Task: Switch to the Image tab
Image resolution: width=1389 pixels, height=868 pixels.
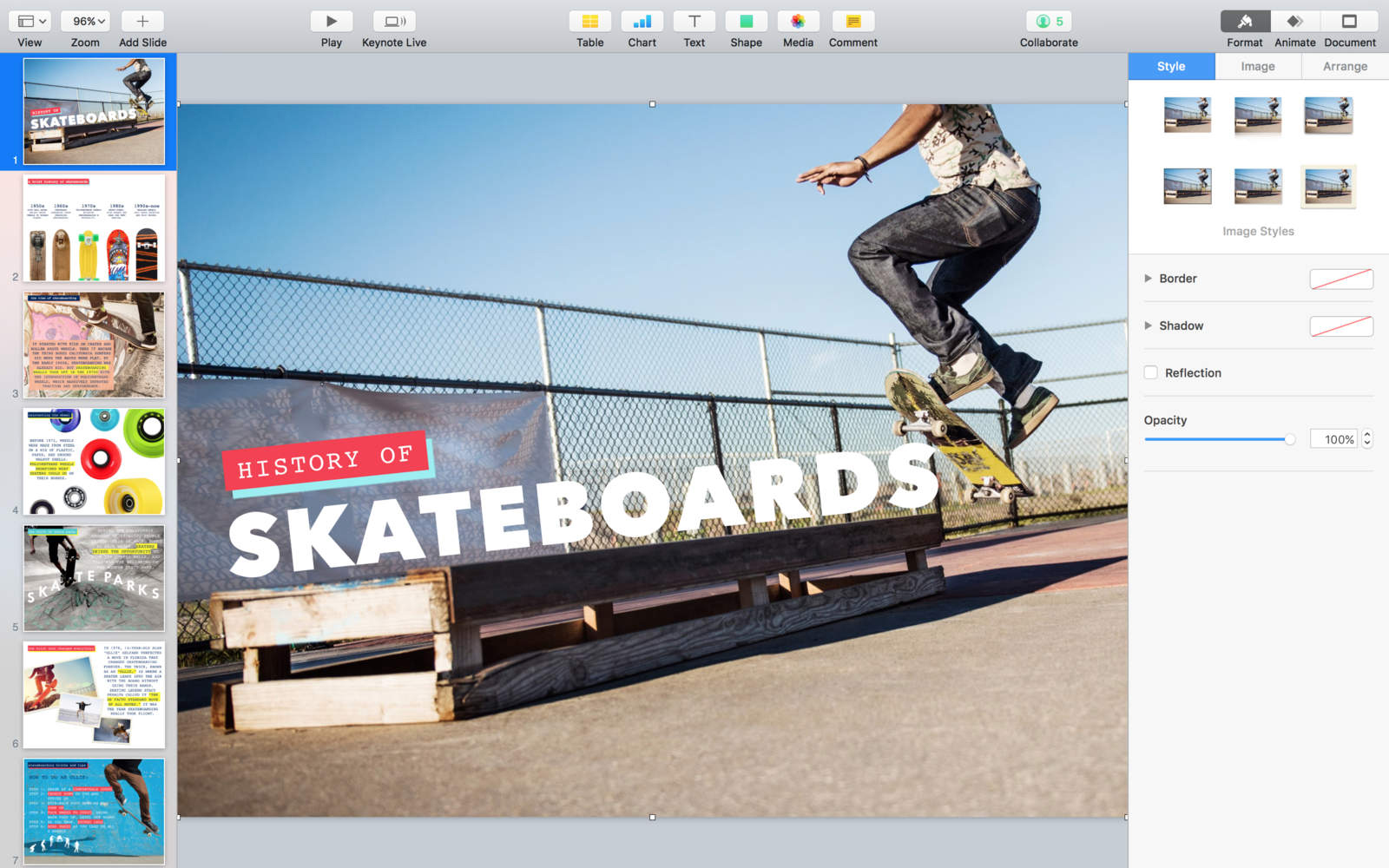Action: click(x=1257, y=66)
